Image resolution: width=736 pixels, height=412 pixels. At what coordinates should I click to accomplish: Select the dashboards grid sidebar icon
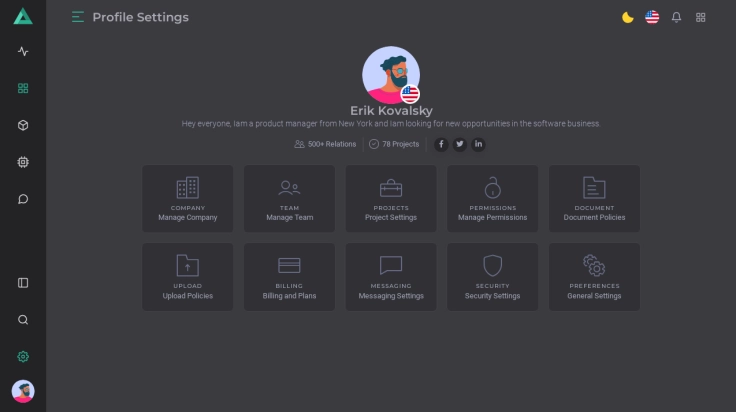[x=23, y=88]
